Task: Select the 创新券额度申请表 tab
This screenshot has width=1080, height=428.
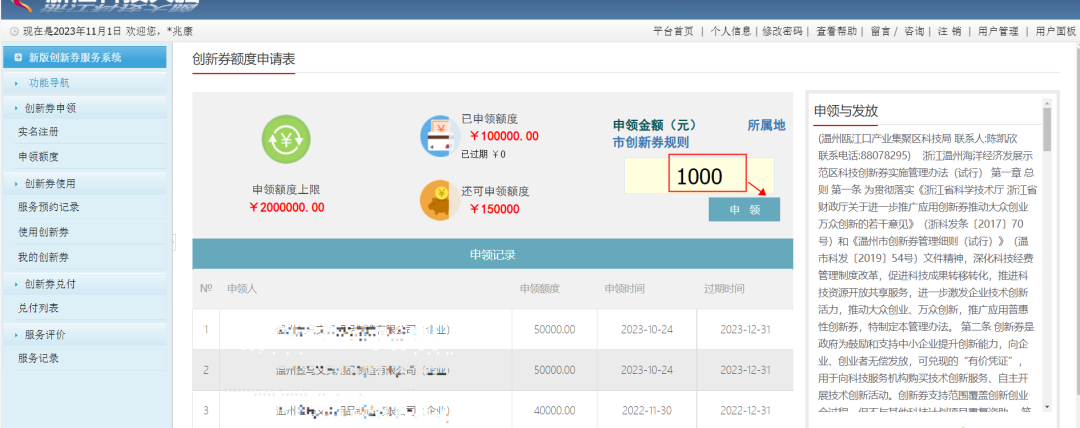Action: point(243,59)
